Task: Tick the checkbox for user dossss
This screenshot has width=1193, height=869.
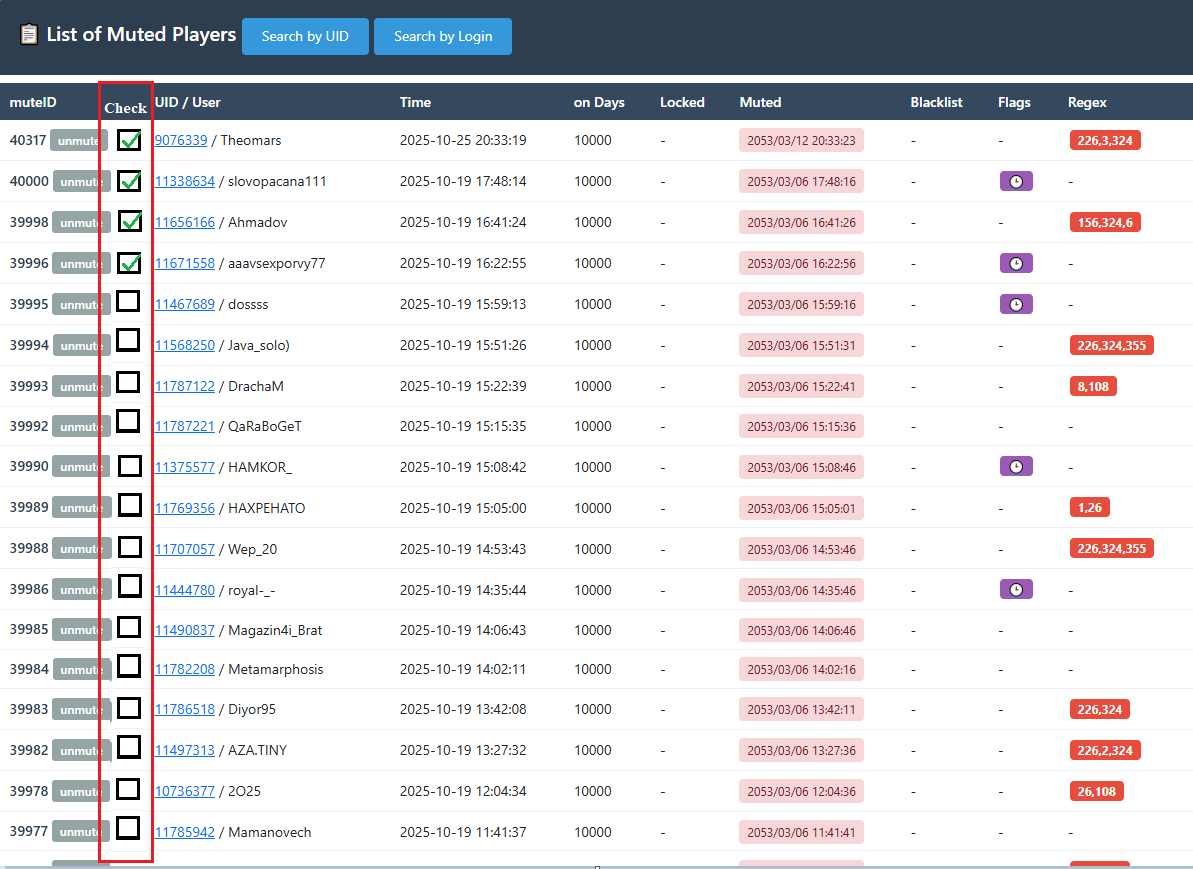Action: (128, 301)
